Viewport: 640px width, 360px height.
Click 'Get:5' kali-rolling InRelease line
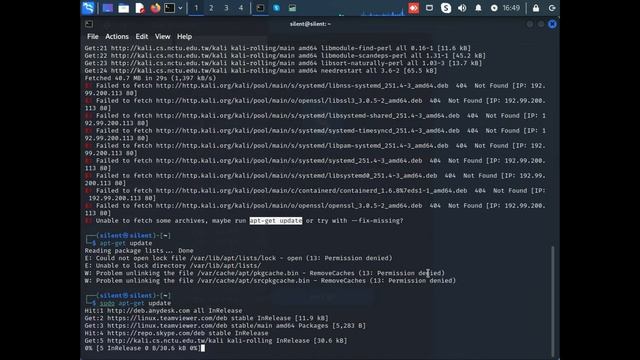[216, 340]
